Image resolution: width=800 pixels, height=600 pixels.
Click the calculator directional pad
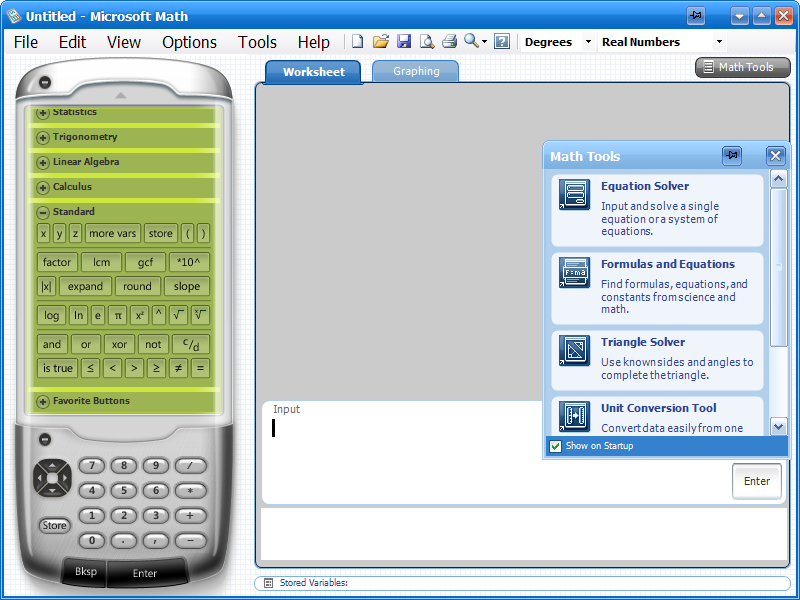52,478
